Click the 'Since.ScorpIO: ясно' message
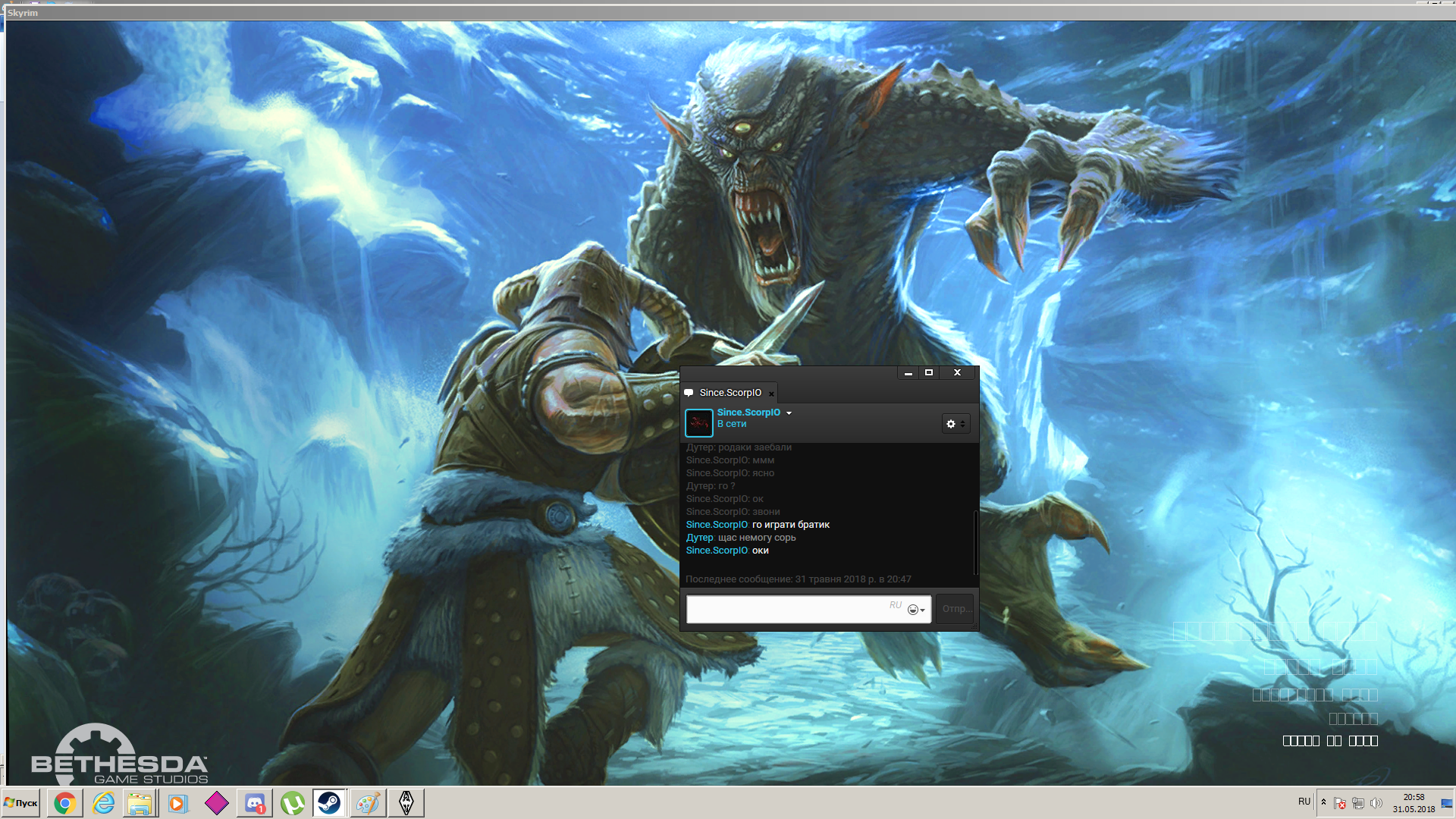 pos(730,473)
